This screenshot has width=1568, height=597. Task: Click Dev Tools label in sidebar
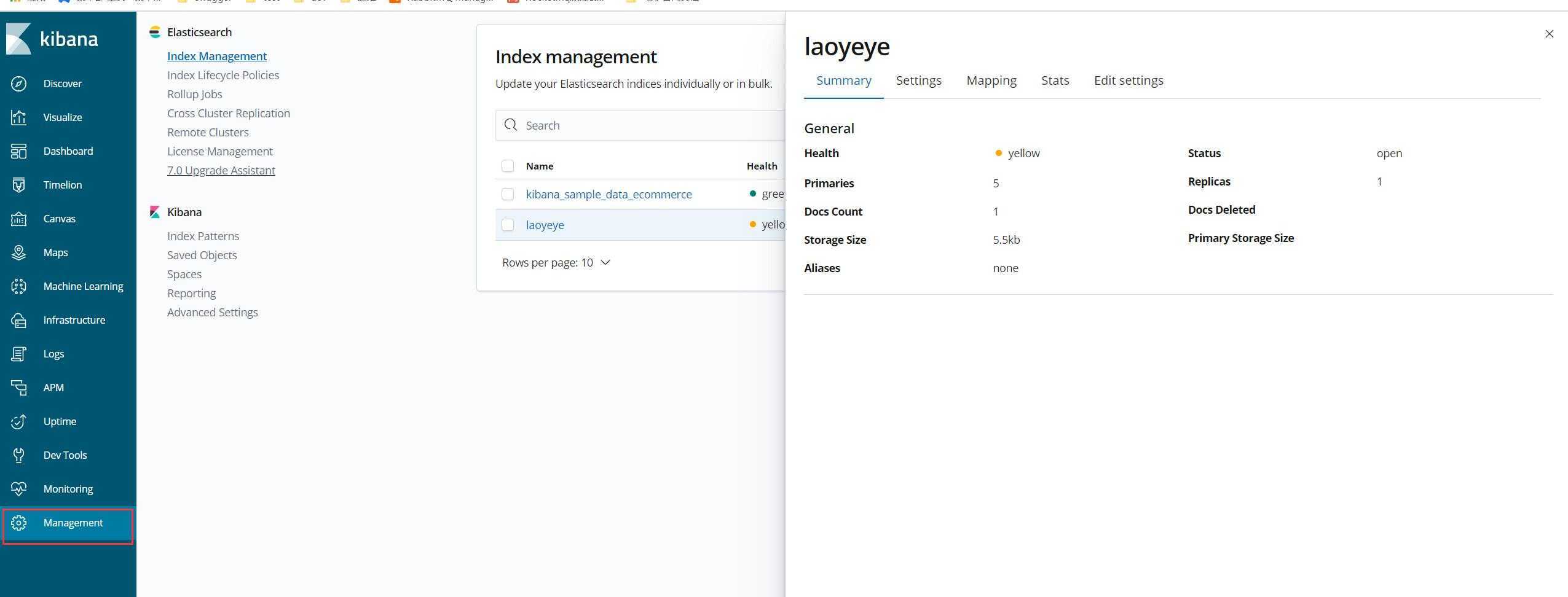pyautogui.click(x=65, y=455)
